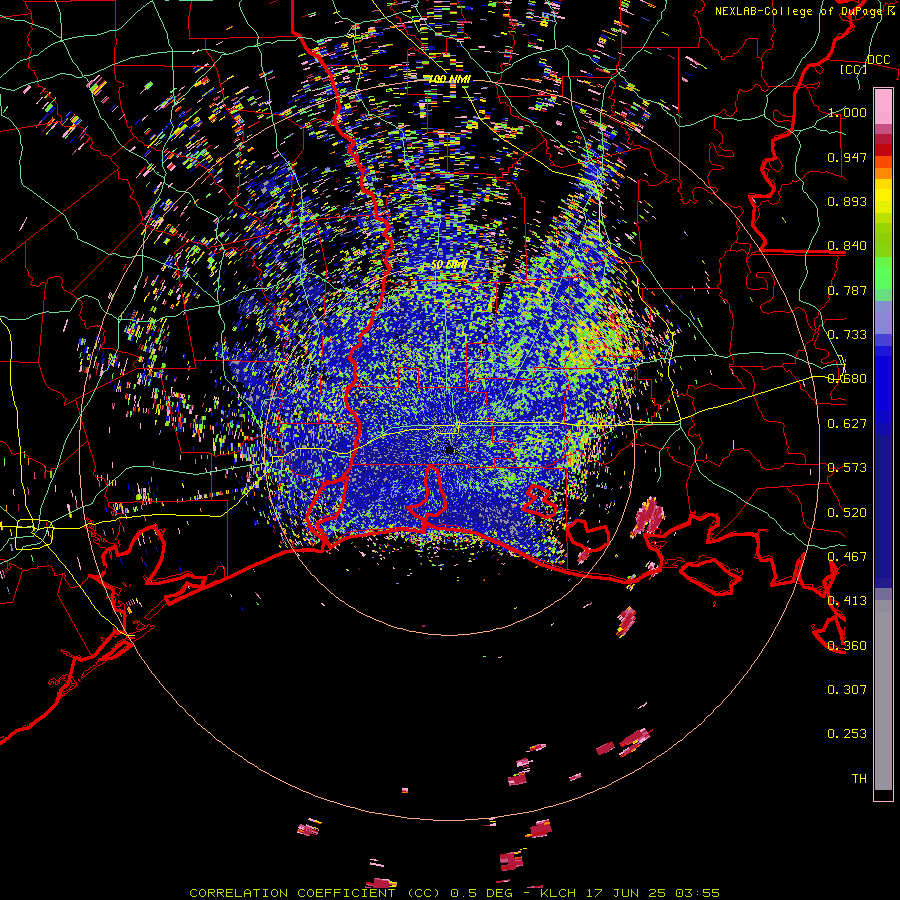The width and height of the screenshot is (900, 900).
Task: Click the 0.360 scale value
Action: [x=847, y=646]
